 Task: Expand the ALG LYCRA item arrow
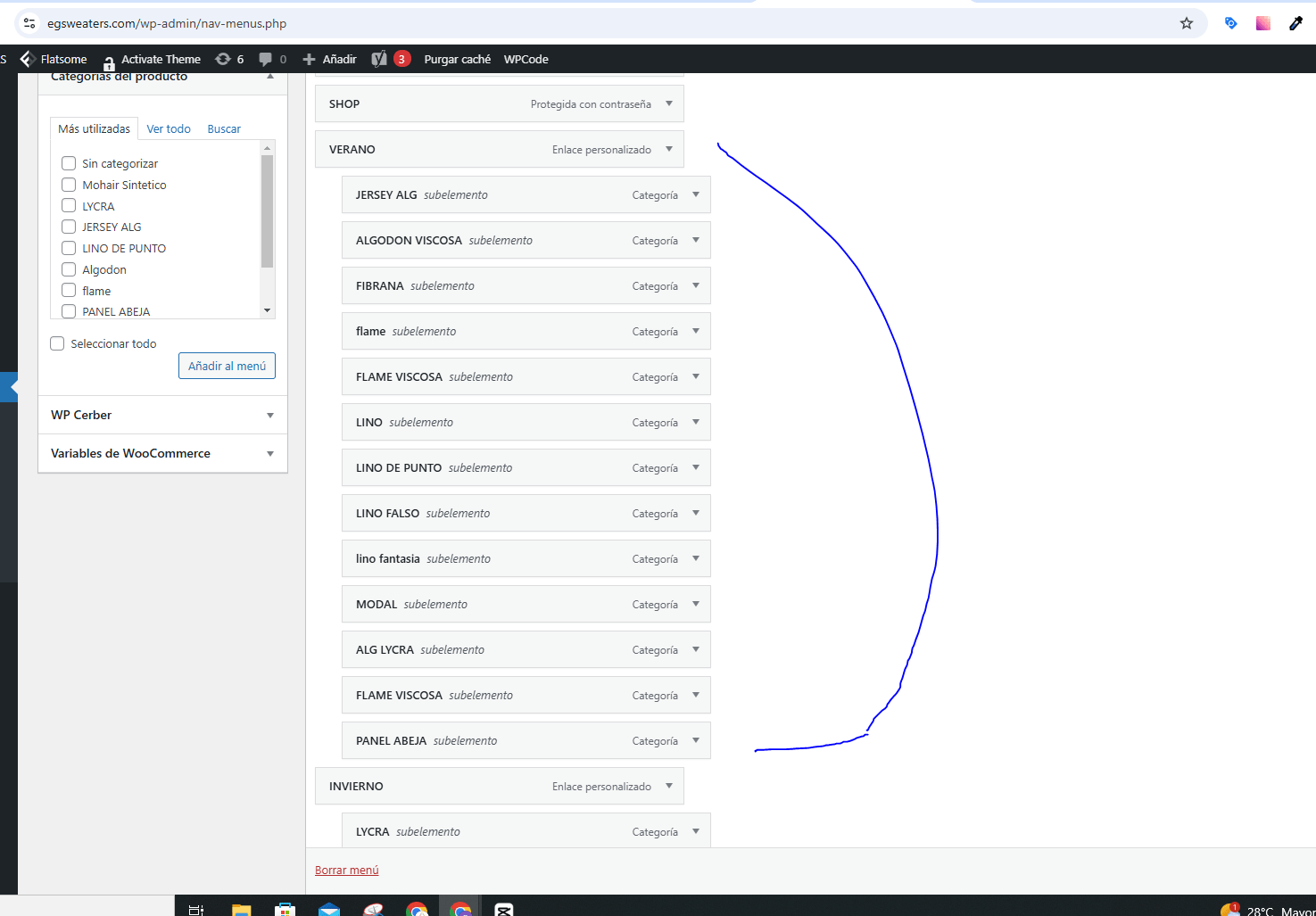click(696, 649)
